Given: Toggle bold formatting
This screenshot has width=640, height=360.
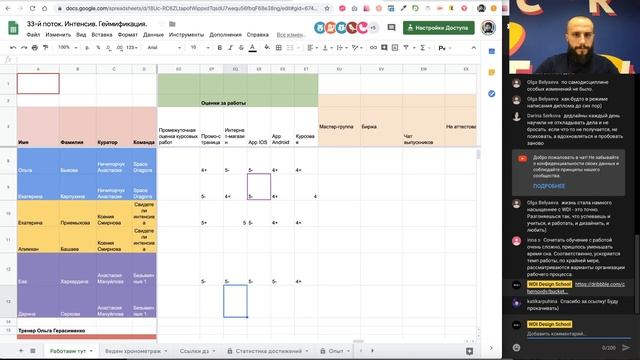Looking at the screenshot, I should point(220,48).
